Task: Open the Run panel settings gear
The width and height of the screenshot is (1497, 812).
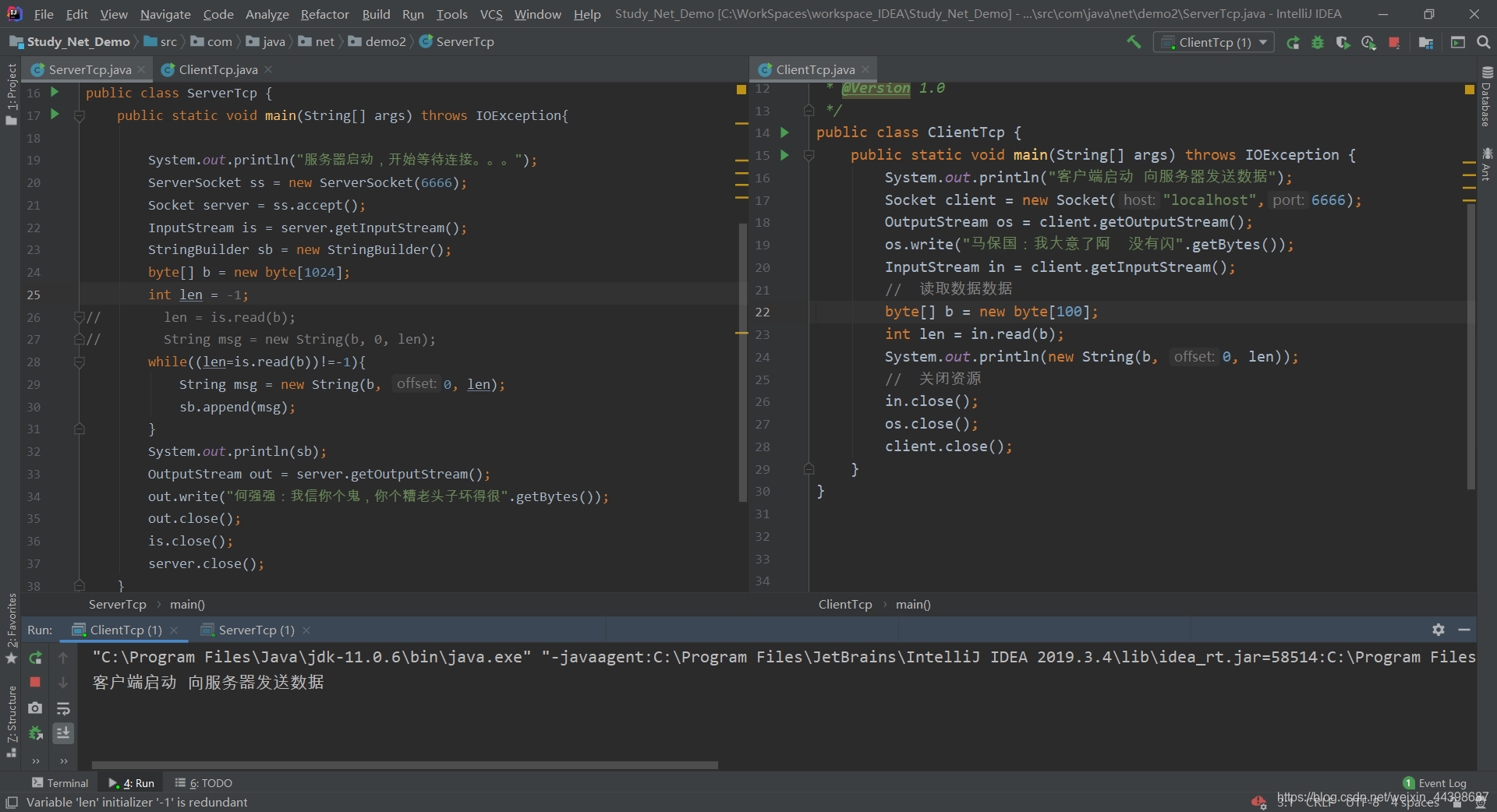Action: point(1439,630)
